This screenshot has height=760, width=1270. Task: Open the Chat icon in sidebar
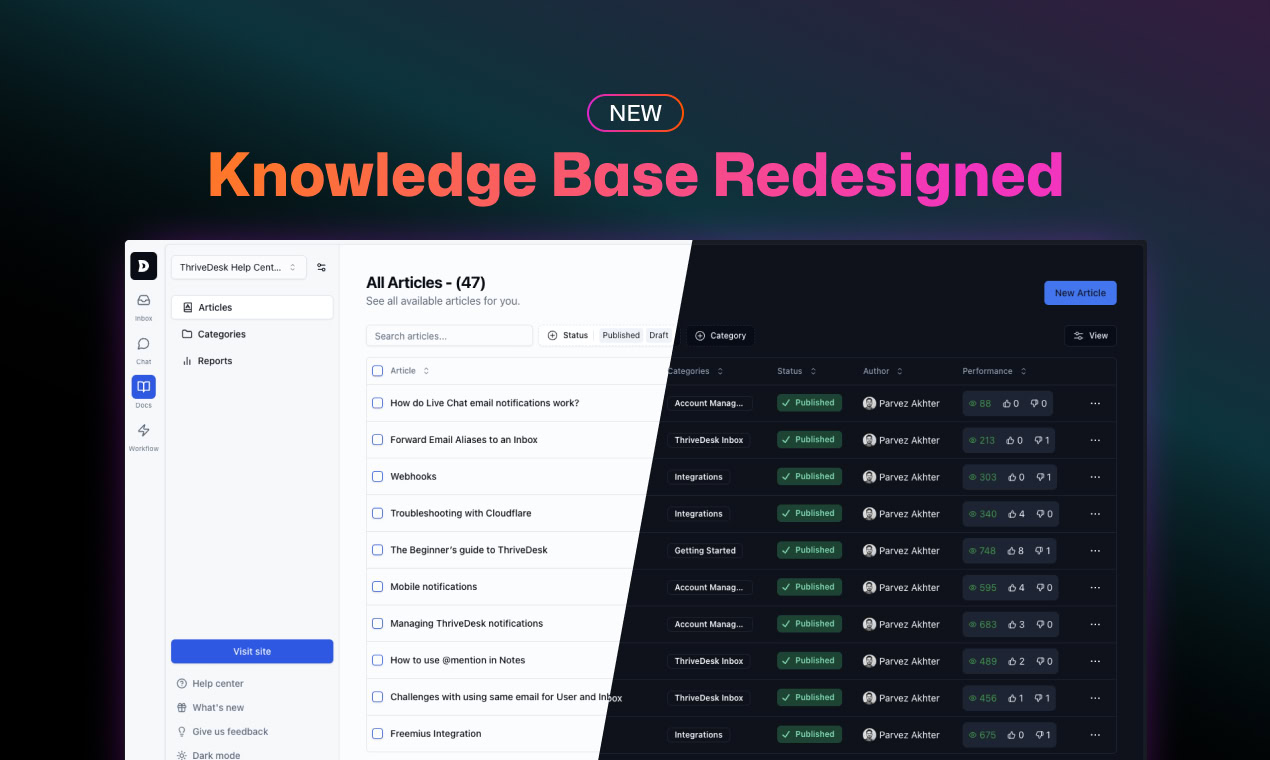pyautogui.click(x=144, y=345)
